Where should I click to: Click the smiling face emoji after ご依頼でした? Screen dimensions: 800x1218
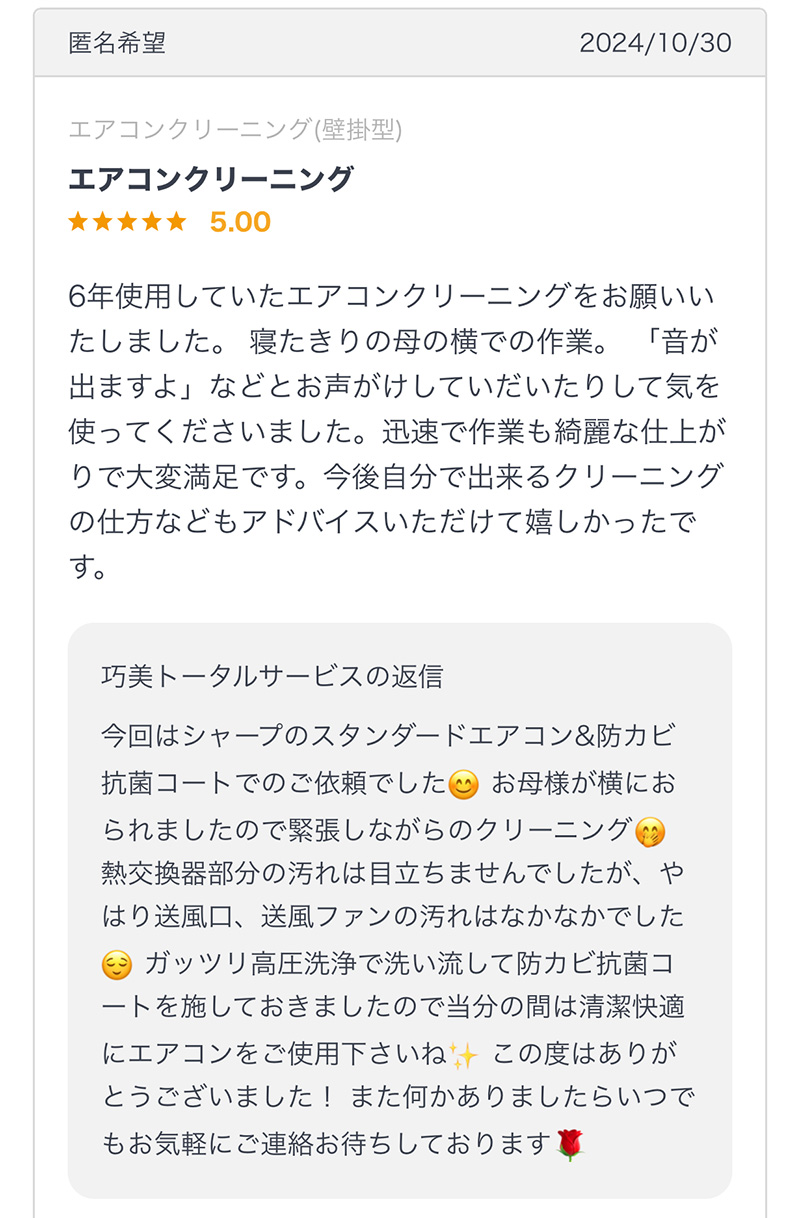click(463, 786)
